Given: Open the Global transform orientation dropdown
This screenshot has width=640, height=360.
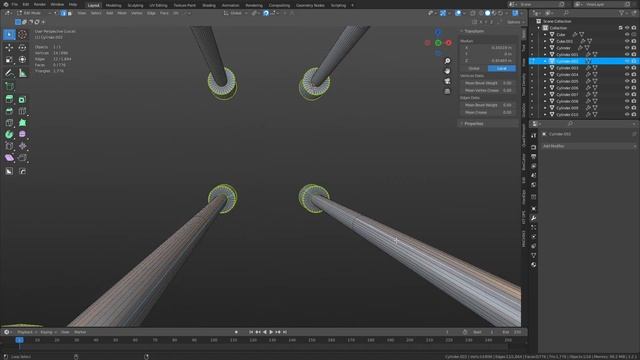Looking at the screenshot, I should 235,13.
